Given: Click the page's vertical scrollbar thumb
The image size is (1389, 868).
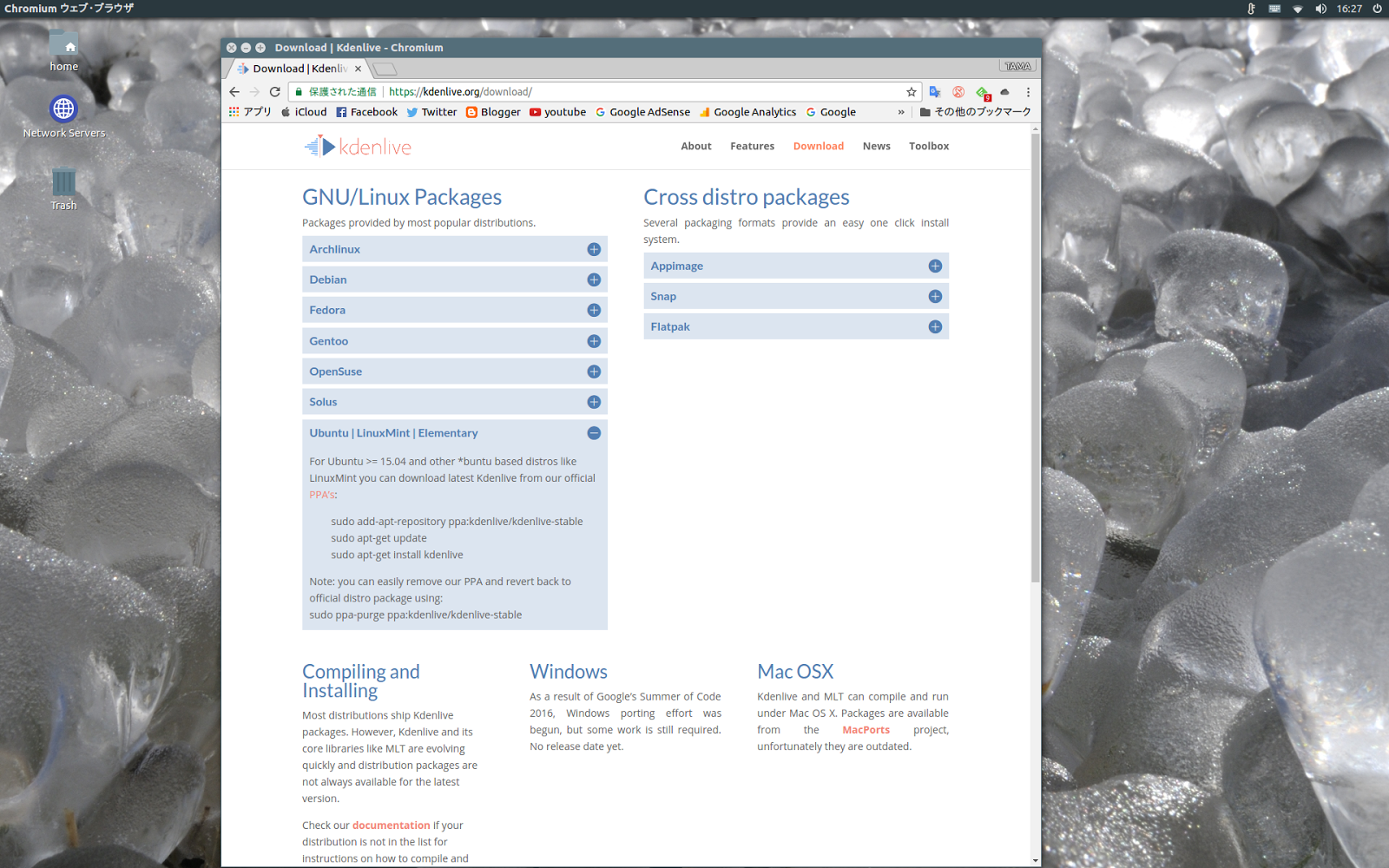Looking at the screenshot, I should pyautogui.click(x=1035, y=358).
